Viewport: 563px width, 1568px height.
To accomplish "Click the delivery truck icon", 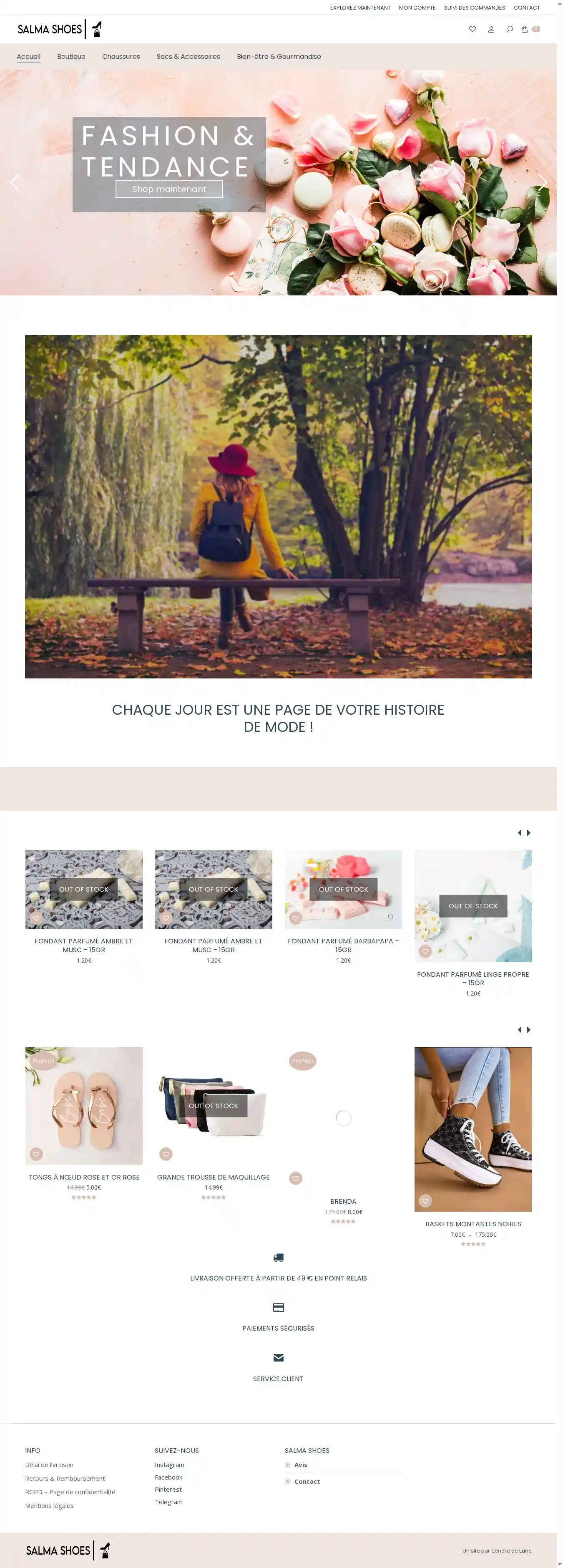I will [x=278, y=1258].
